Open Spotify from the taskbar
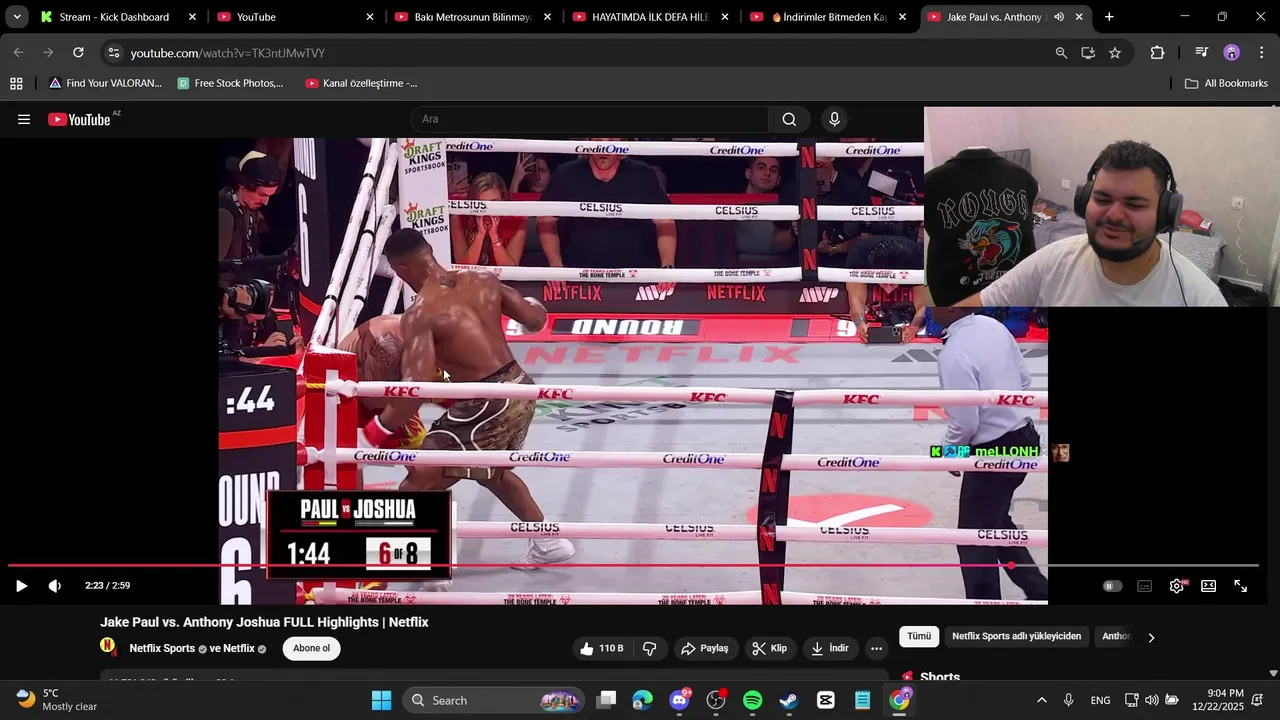 tap(752, 700)
